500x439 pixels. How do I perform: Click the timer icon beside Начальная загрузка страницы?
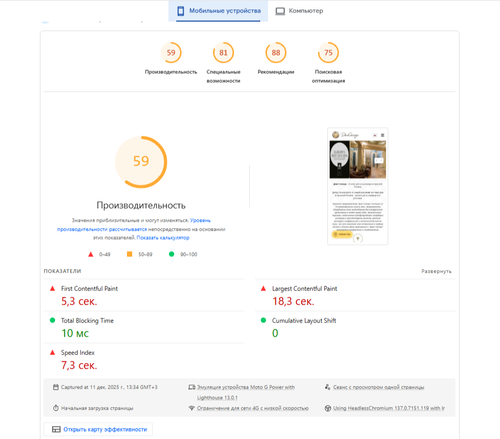pos(56,408)
